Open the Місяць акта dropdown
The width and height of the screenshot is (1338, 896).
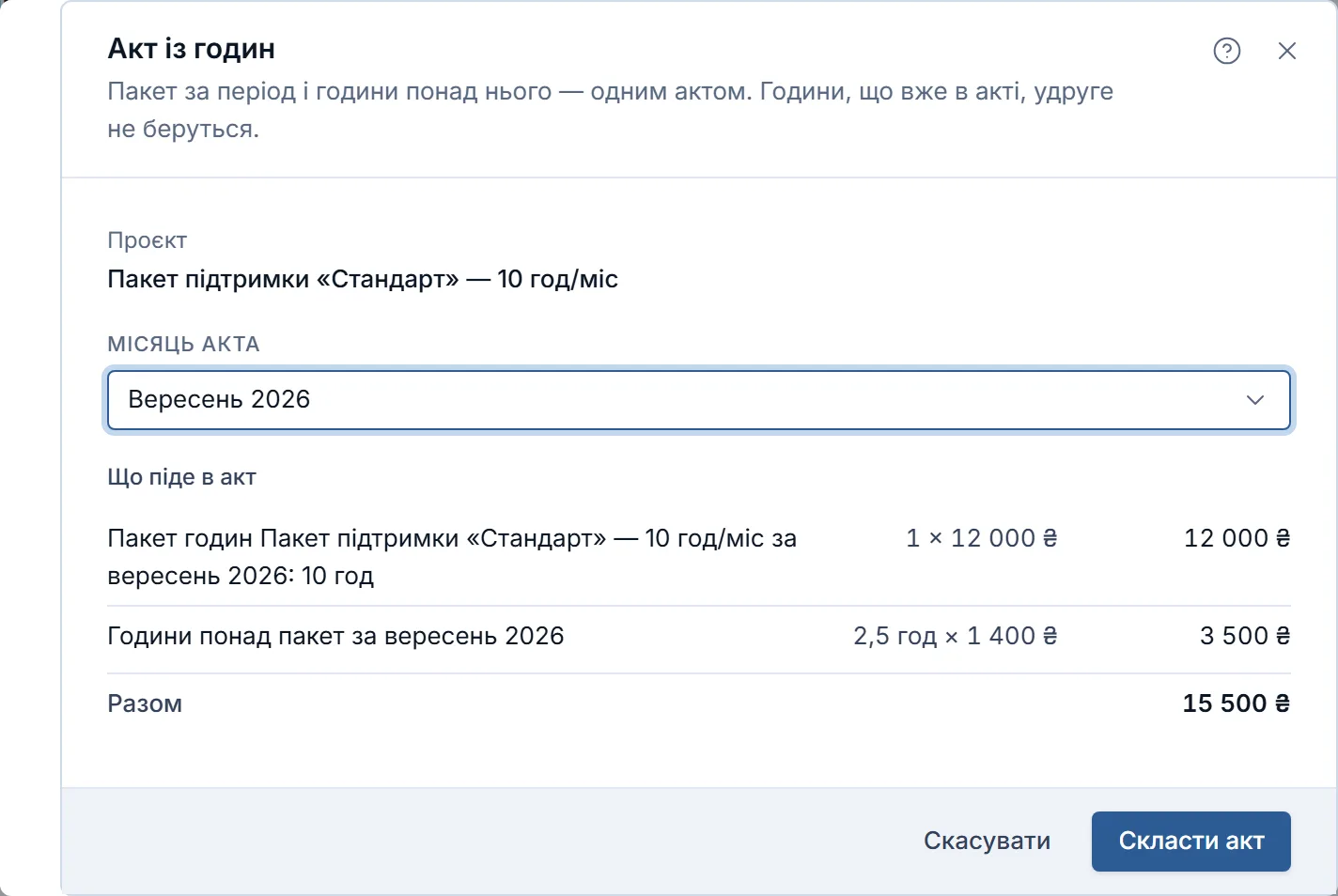click(x=699, y=400)
